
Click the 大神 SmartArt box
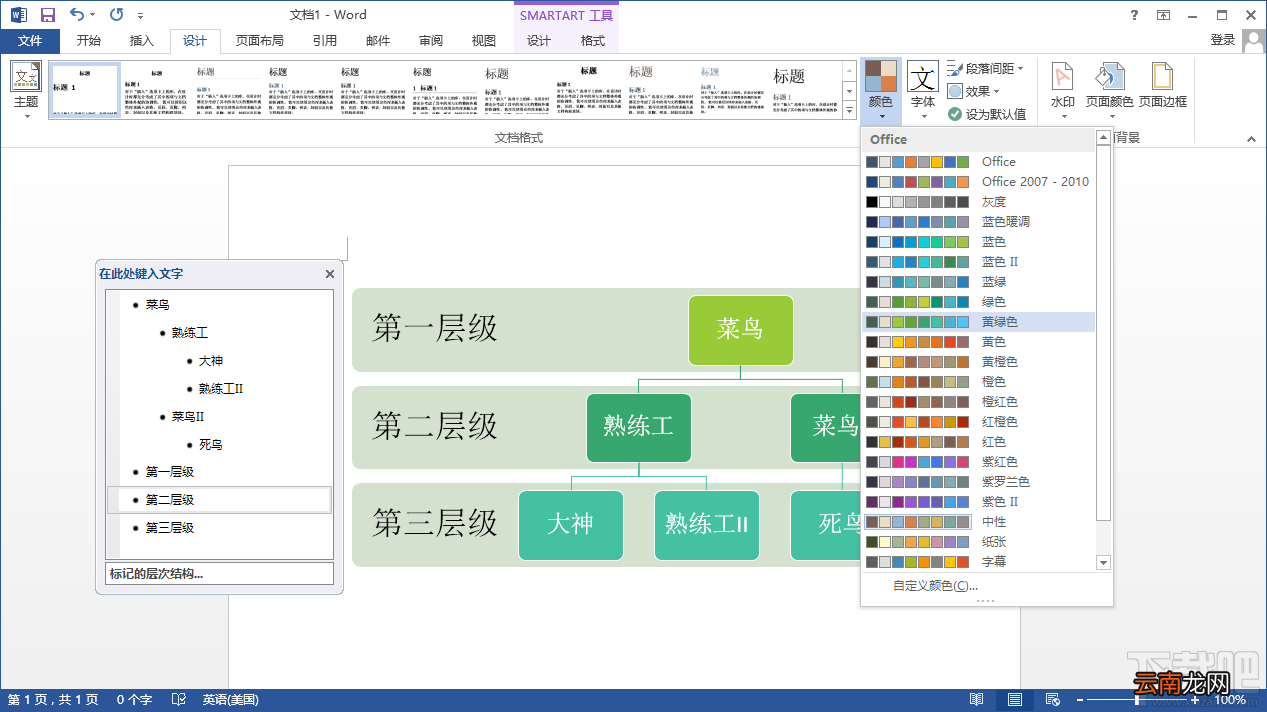pyautogui.click(x=571, y=525)
